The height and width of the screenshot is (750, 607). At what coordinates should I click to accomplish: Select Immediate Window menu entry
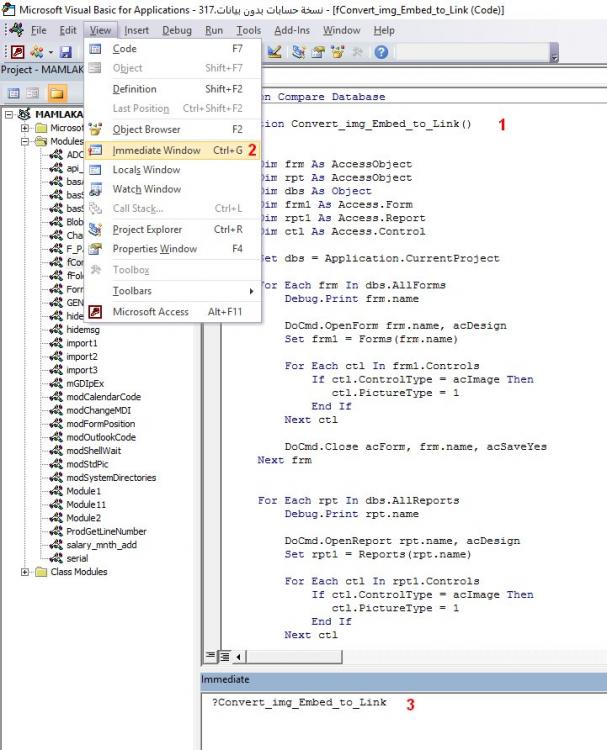tap(173, 150)
